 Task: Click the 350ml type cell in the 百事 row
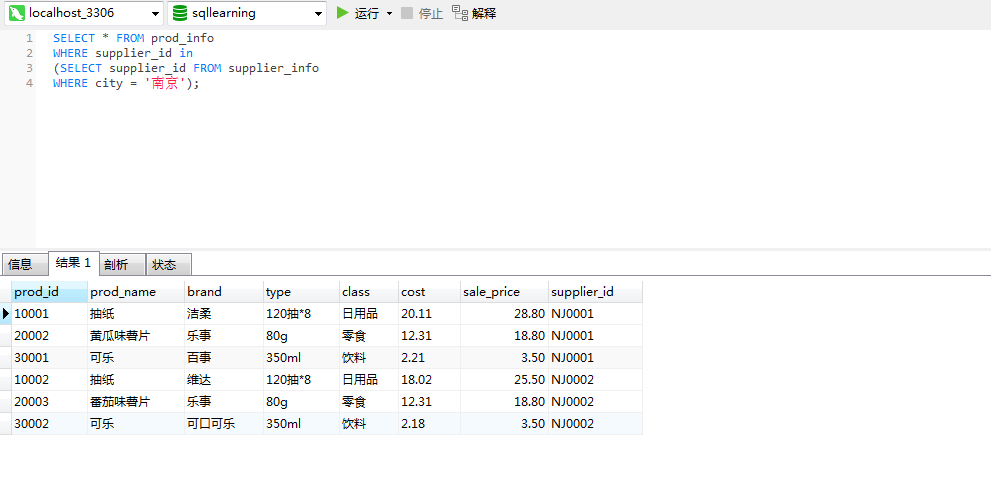(x=301, y=358)
